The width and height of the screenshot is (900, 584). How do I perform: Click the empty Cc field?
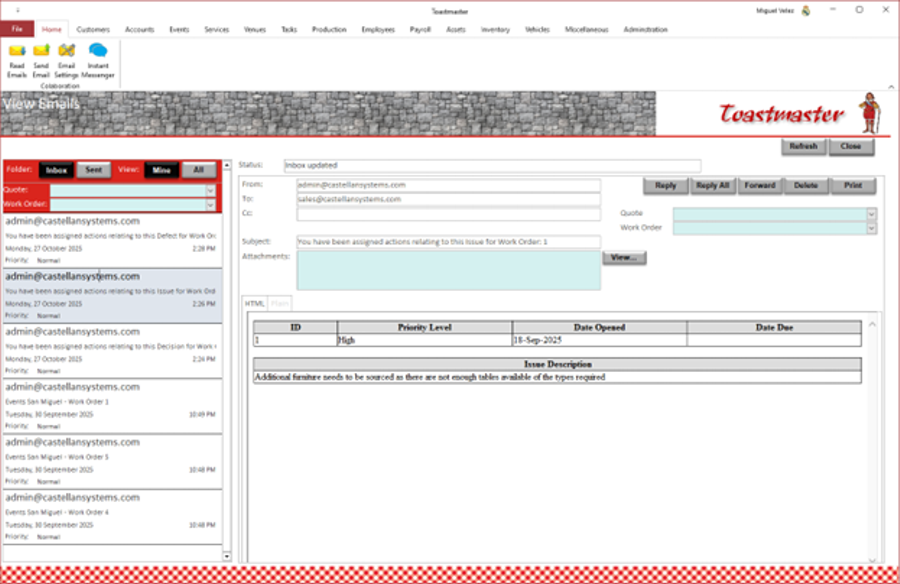click(x=448, y=214)
